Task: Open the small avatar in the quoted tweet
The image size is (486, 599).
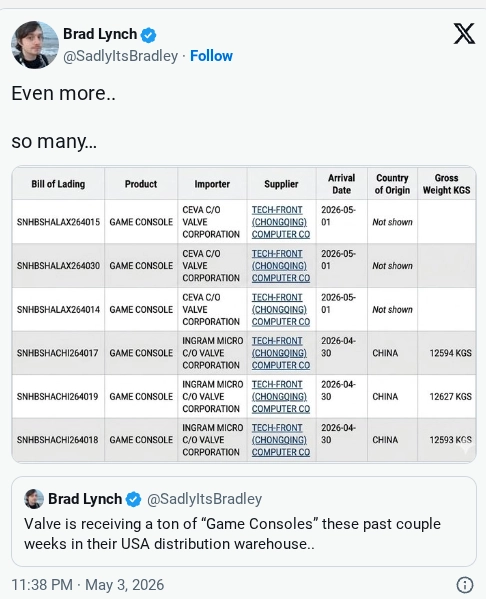Action: (x=34, y=499)
